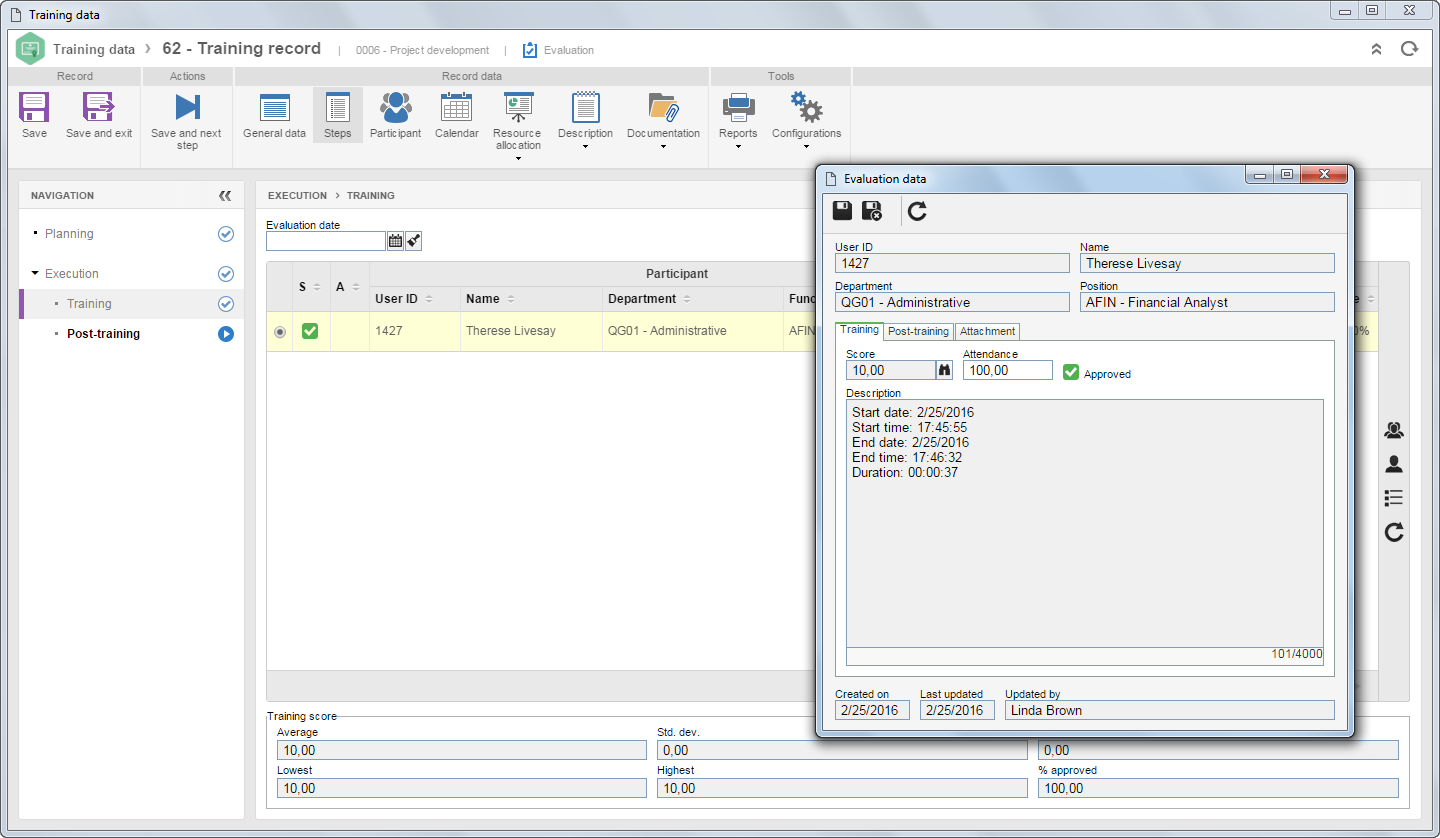Select Post-training in the navigation panel
1440x838 pixels.
(x=103, y=334)
